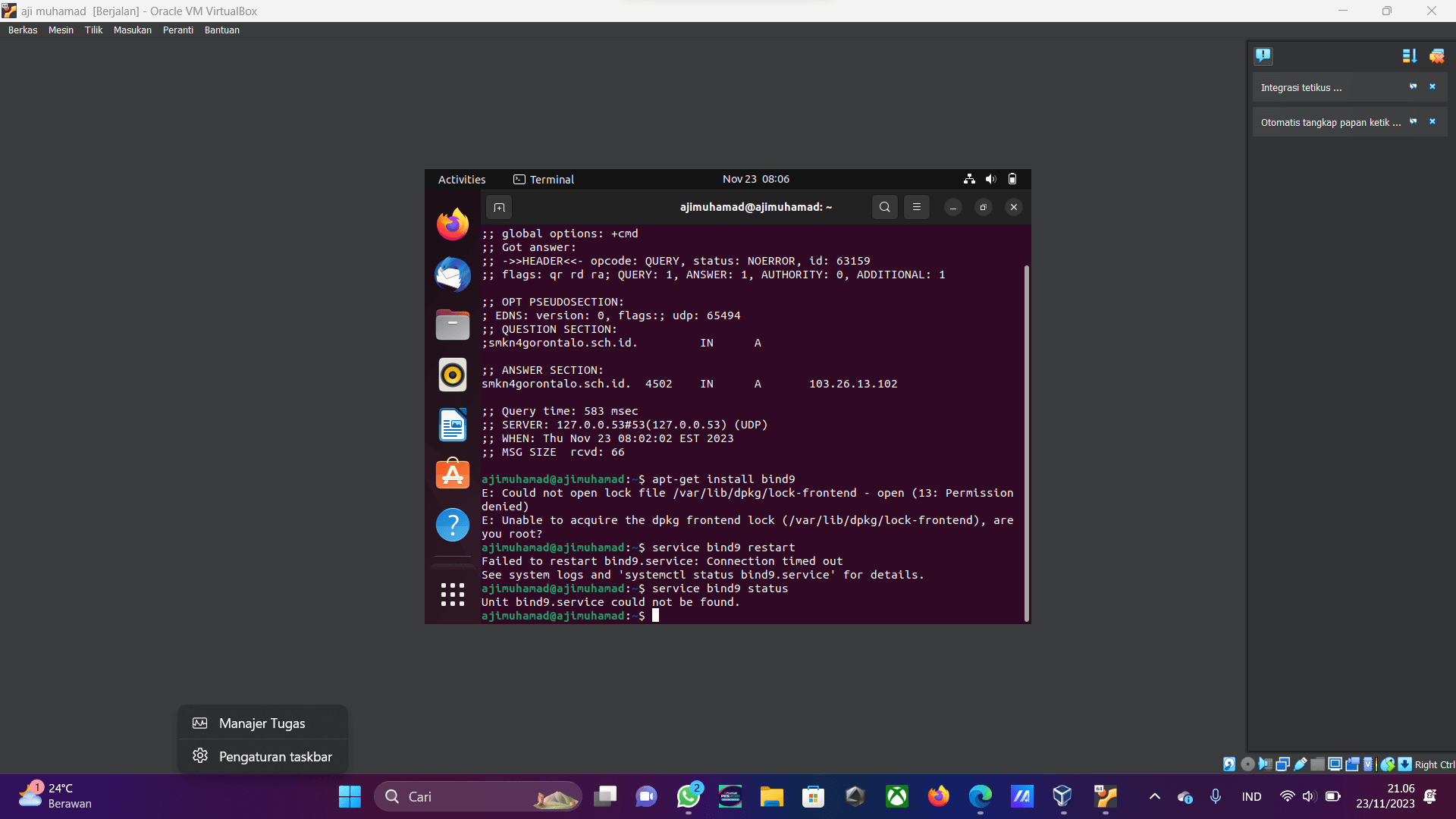Open the weather widget showing 24°C
Screen dimensions: 1456x819
(x=55, y=796)
